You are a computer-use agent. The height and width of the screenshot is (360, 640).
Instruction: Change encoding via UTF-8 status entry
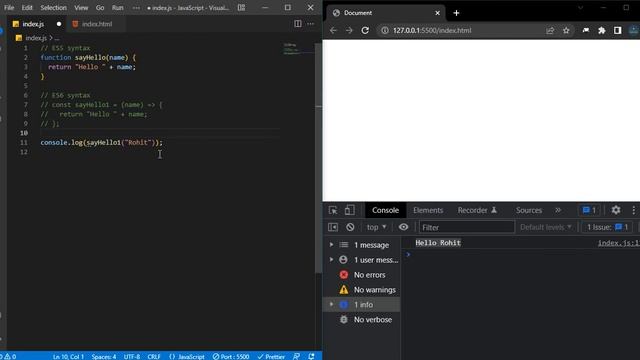pyautogui.click(x=132, y=356)
